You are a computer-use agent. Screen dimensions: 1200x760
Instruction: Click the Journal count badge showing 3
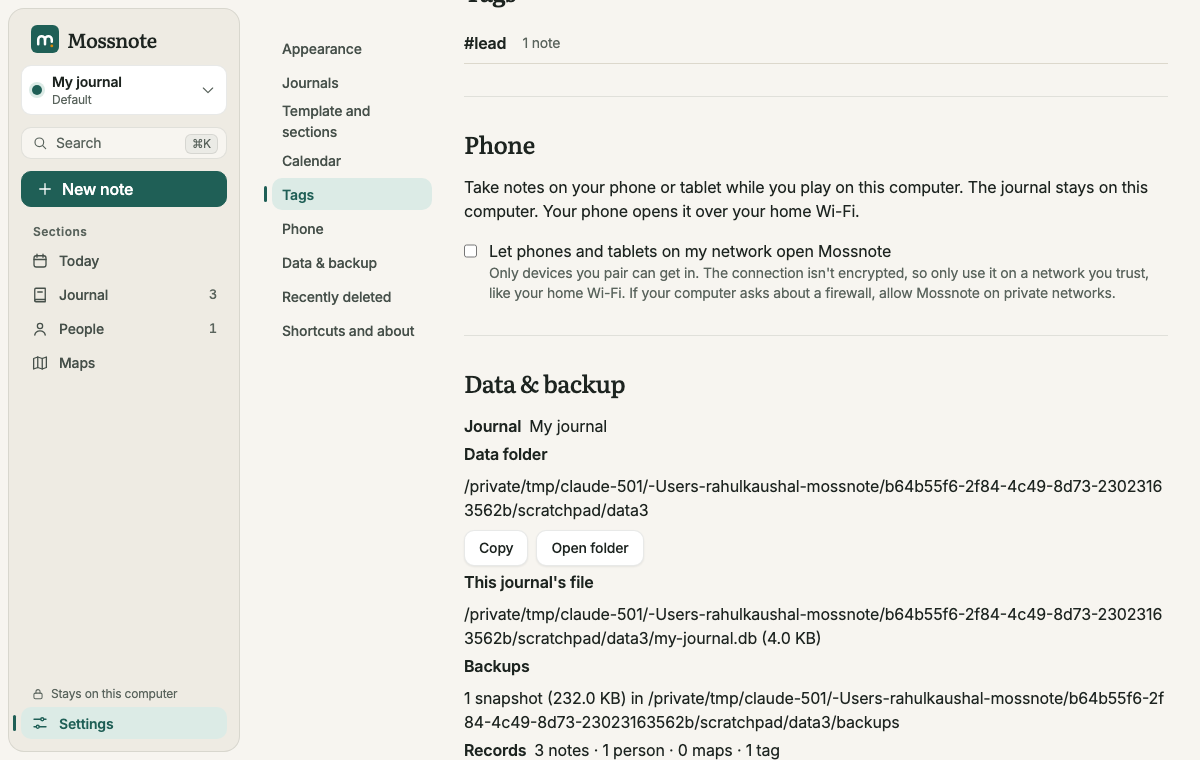click(x=212, y=295)
